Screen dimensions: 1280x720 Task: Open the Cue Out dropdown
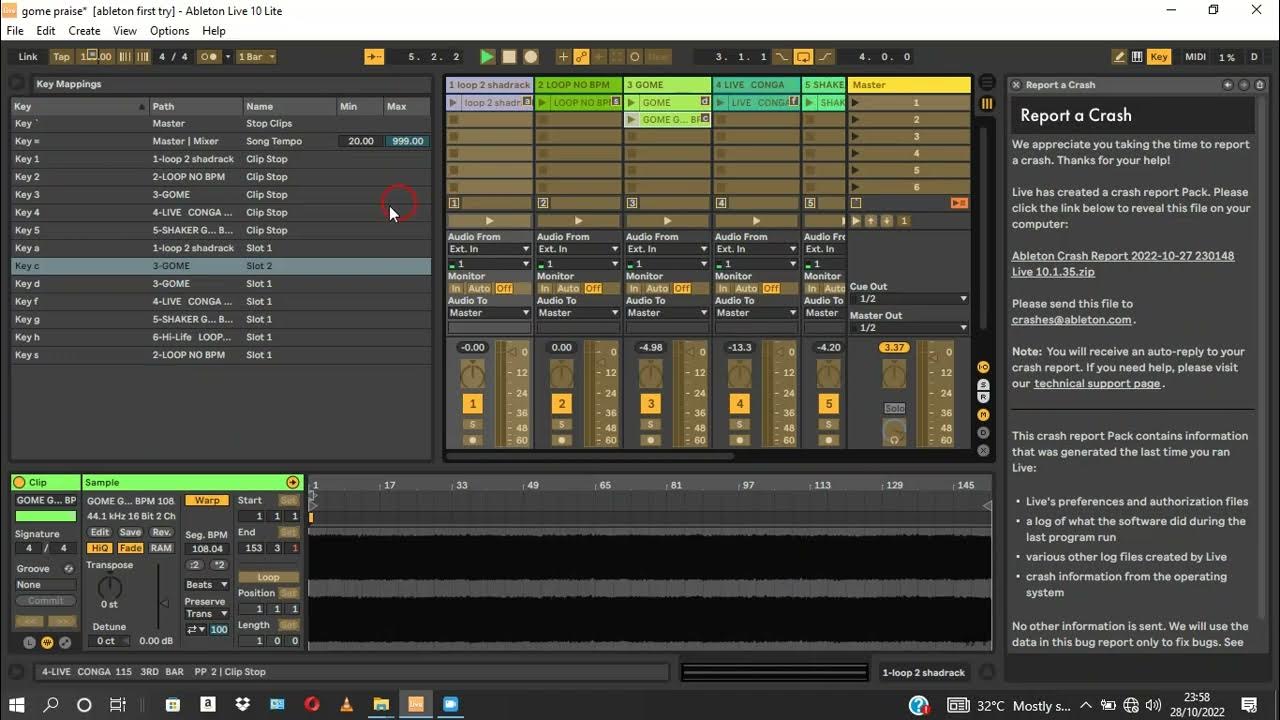tap(909, 299)
